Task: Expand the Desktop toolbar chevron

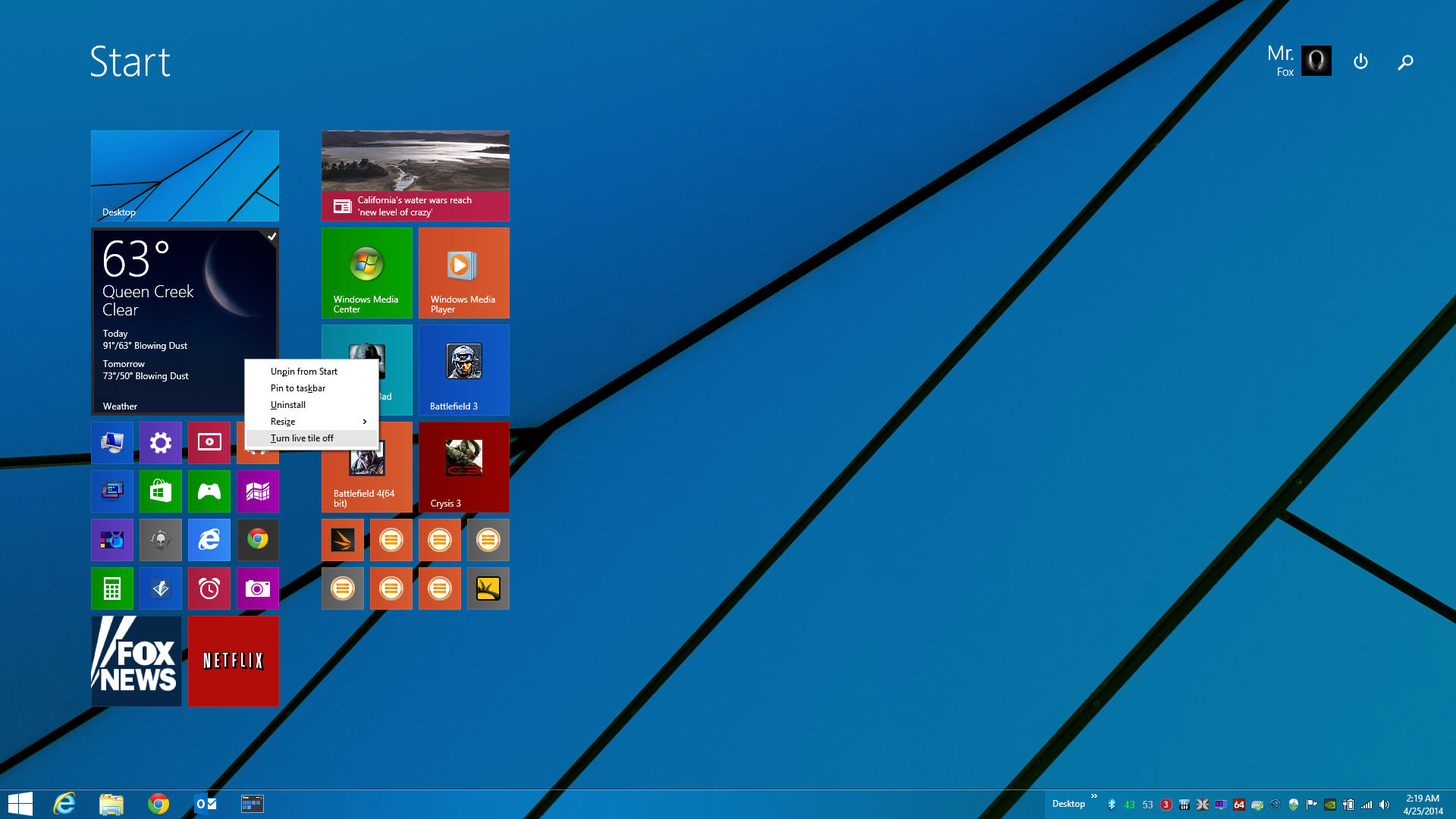Action: (x=1094, y=796)
